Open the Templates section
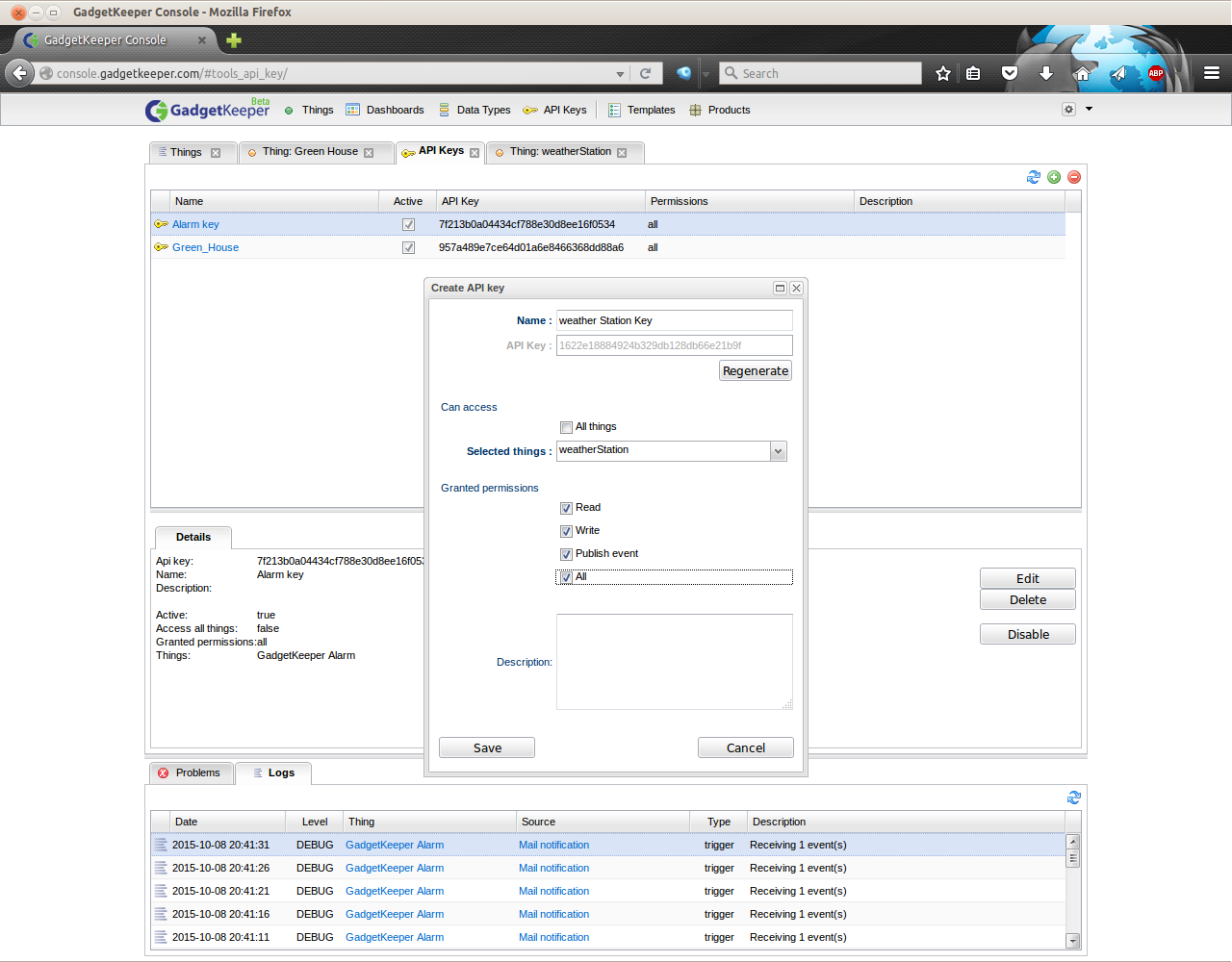 (651, 110)
